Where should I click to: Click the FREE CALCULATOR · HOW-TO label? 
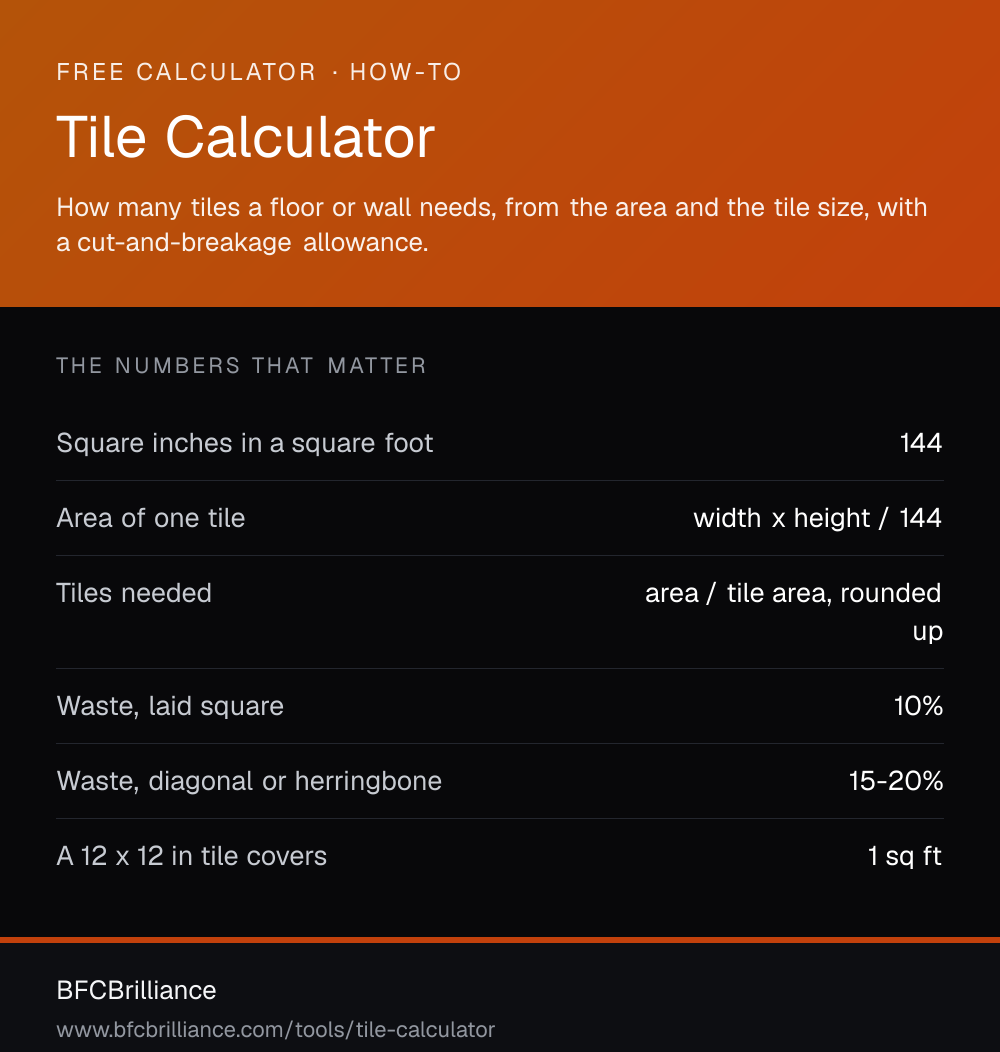pos(259,72)
